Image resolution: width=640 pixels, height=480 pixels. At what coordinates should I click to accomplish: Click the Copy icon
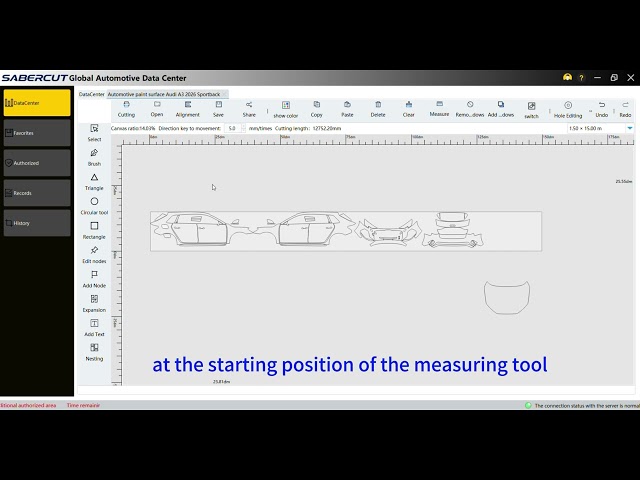[x=316, y=109]
